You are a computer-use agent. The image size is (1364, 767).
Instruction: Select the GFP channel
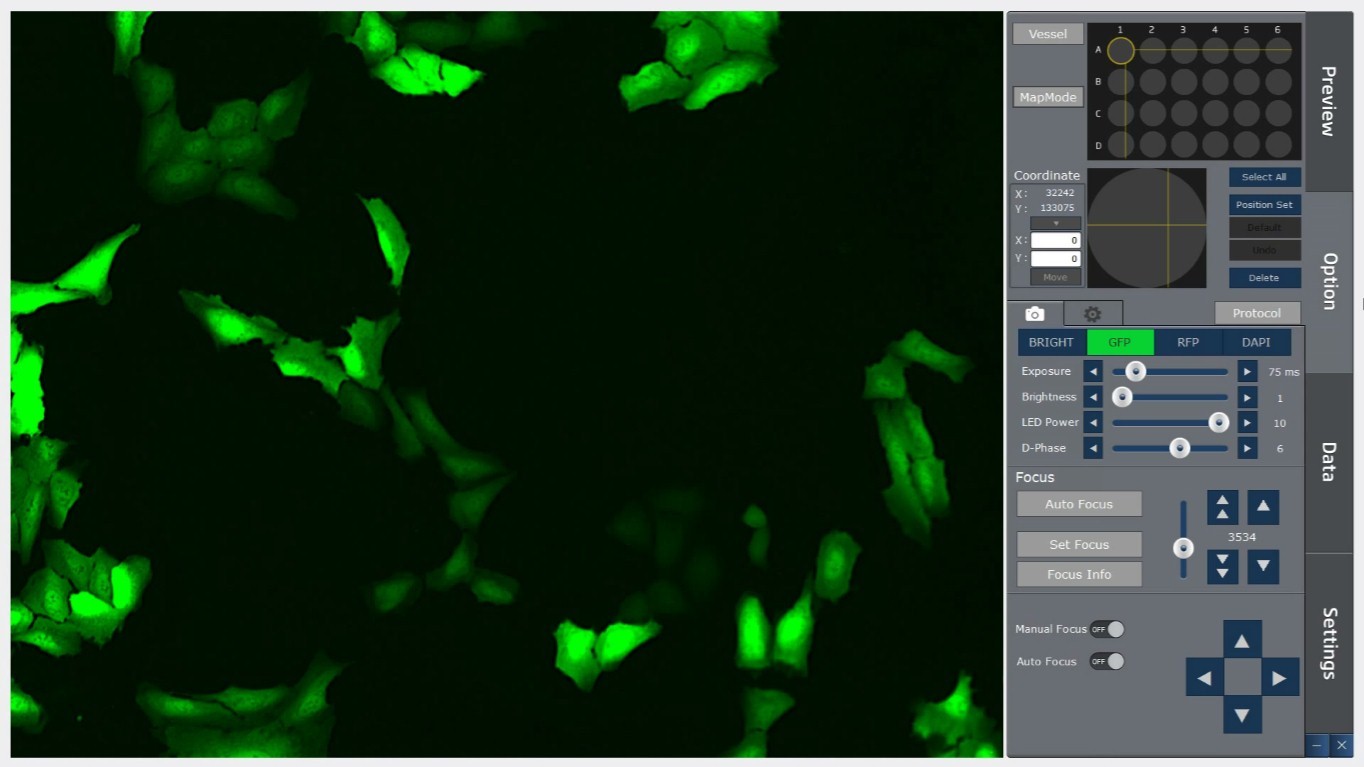(1120, 342)
